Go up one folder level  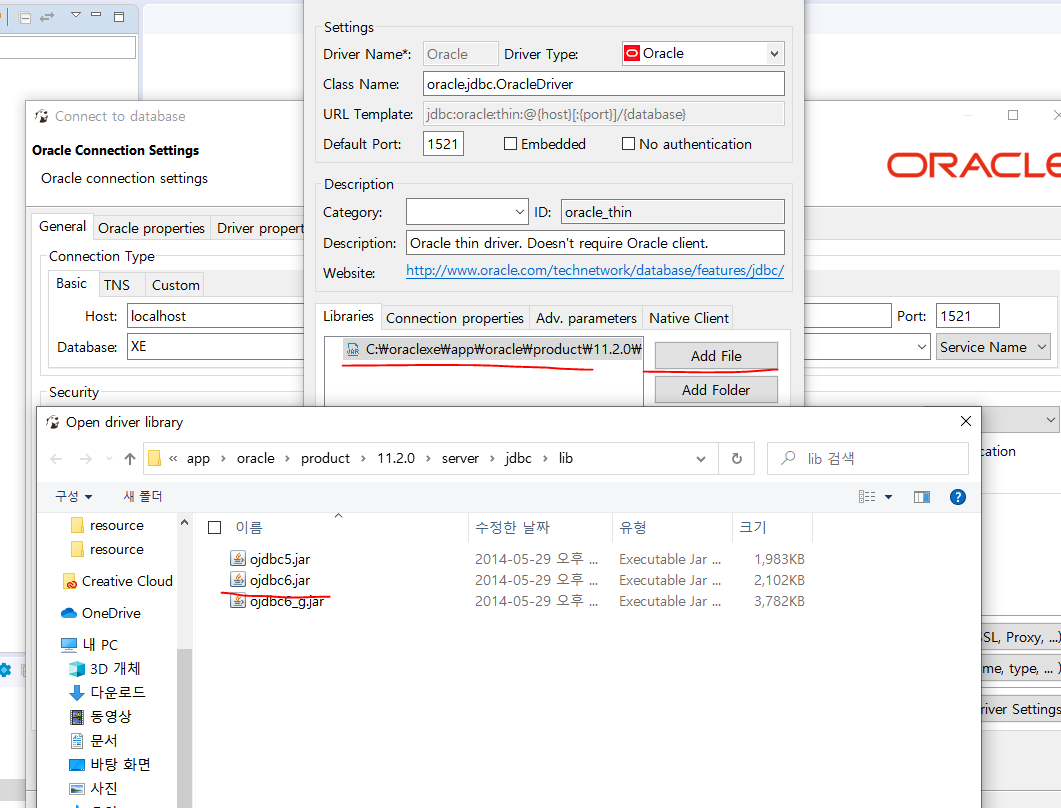tap(130, 459)
